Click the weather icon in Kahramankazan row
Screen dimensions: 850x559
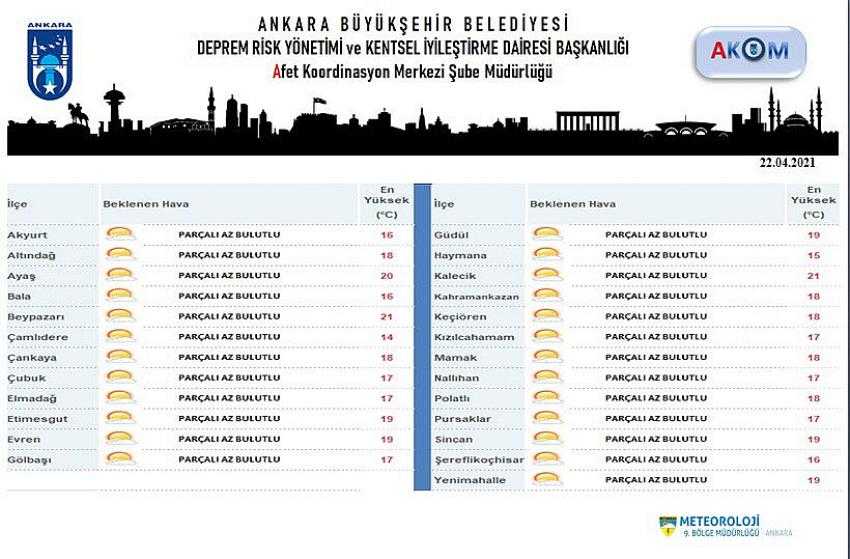point(547,295)
